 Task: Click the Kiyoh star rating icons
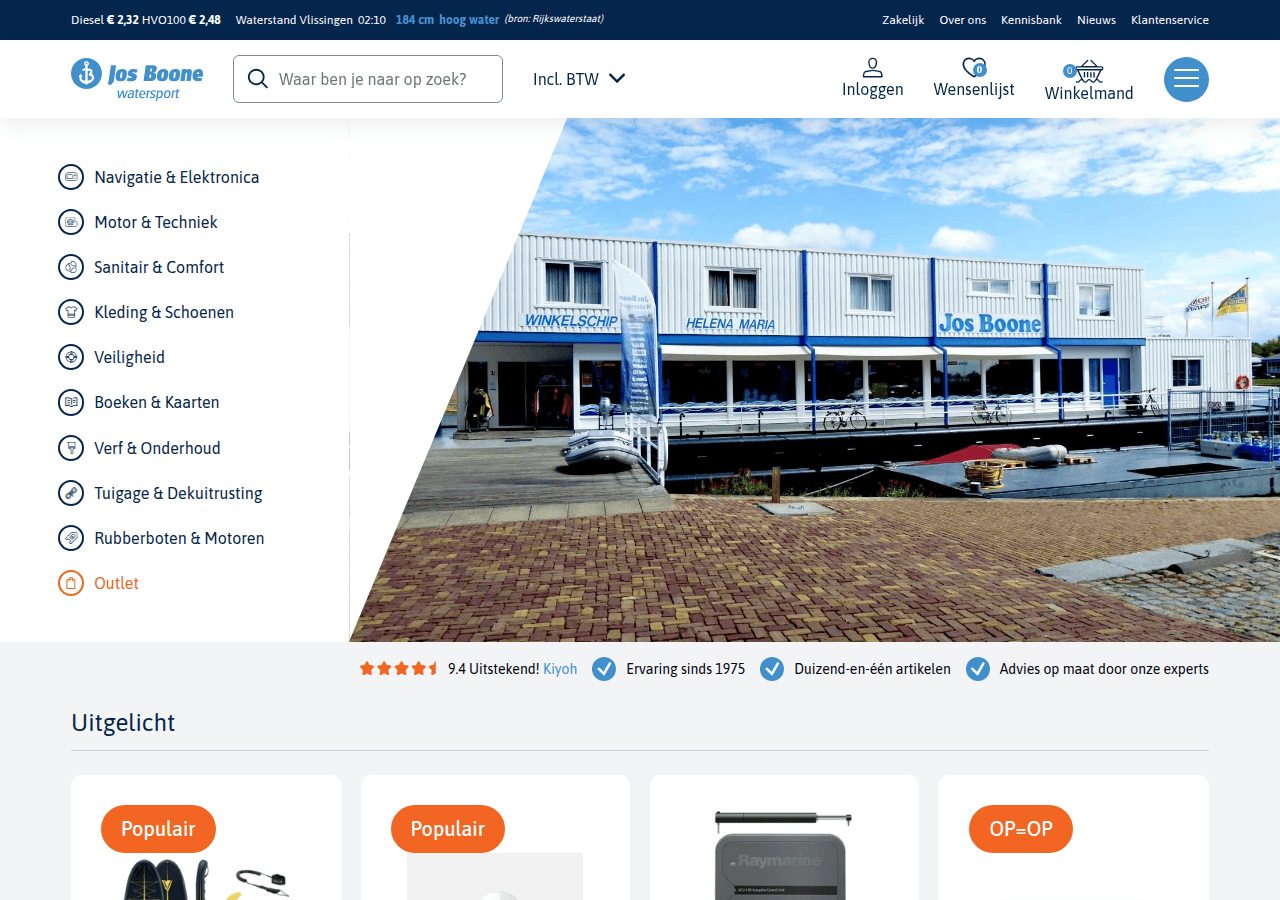tap(399, 669)
